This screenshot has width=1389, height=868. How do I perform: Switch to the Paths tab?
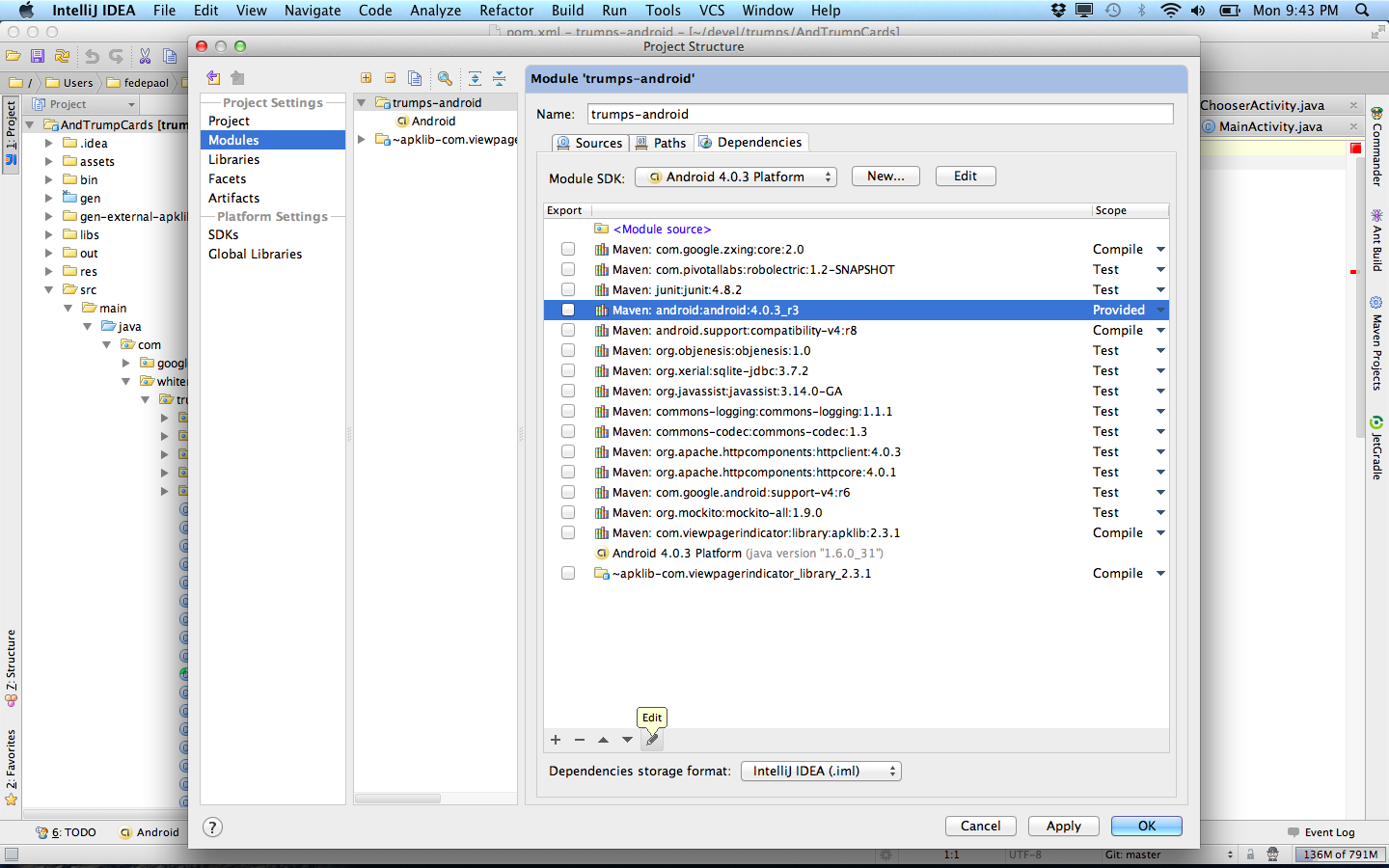pos(661,143)
